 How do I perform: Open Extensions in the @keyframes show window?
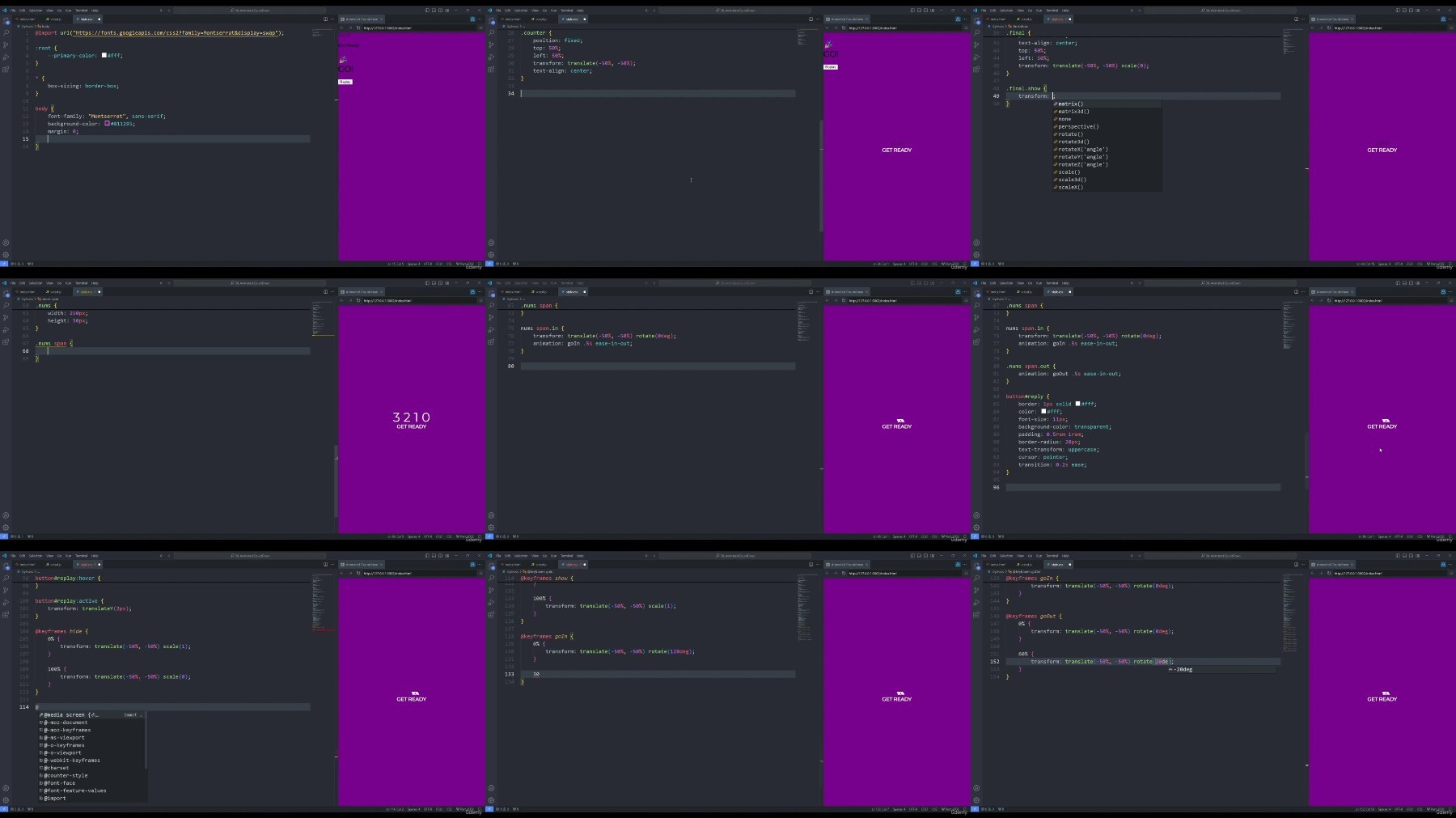pyautogui.click(x=491, y=614)
